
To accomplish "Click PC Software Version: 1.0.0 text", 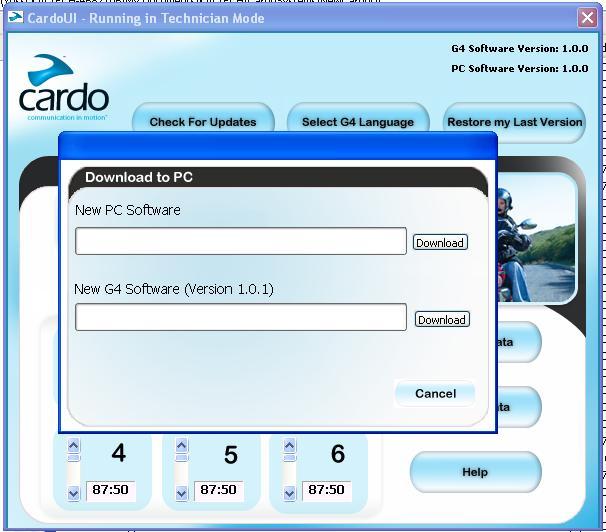I will pos(520,69).
